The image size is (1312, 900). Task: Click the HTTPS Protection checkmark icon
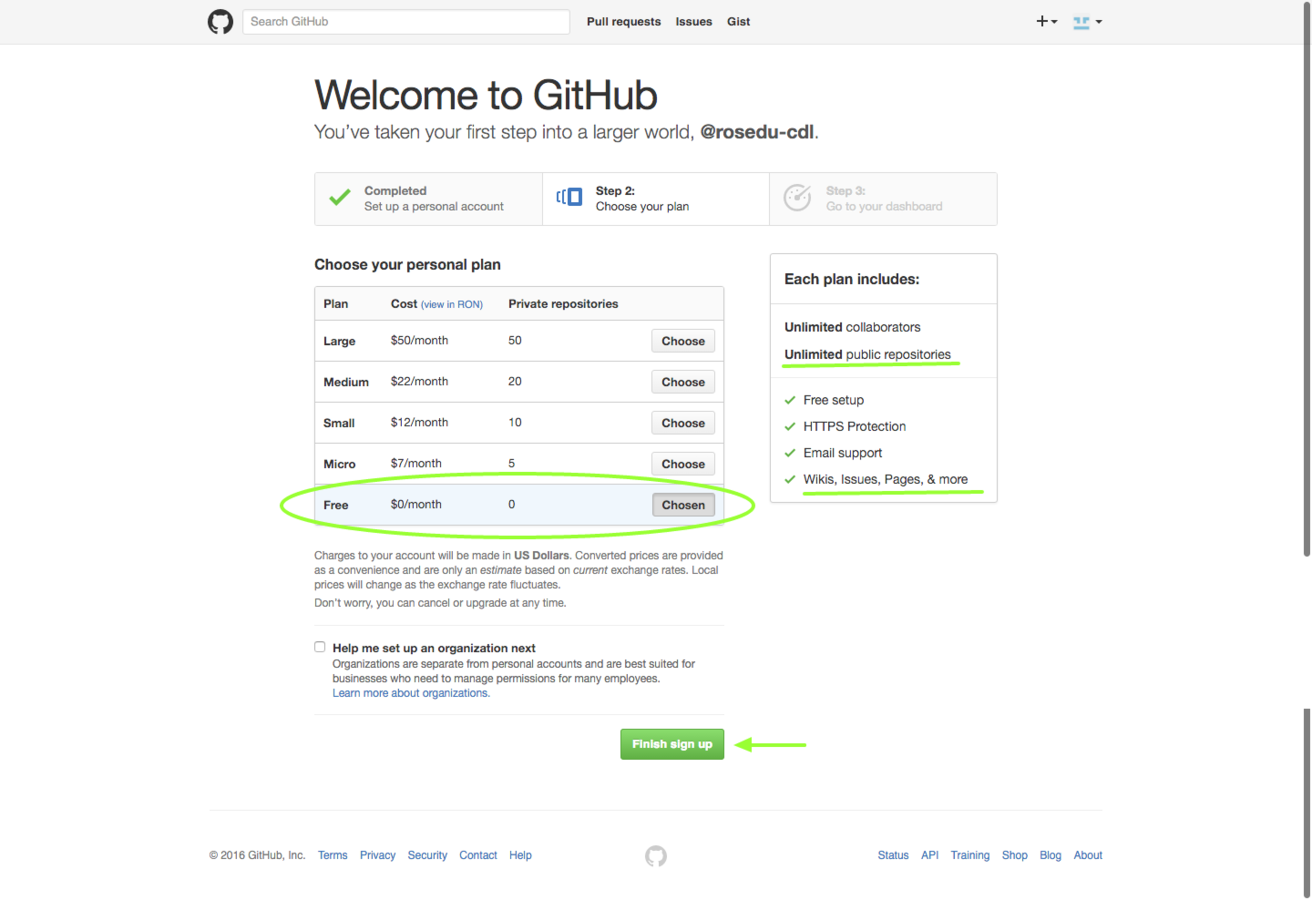click(x=790, y=426)
